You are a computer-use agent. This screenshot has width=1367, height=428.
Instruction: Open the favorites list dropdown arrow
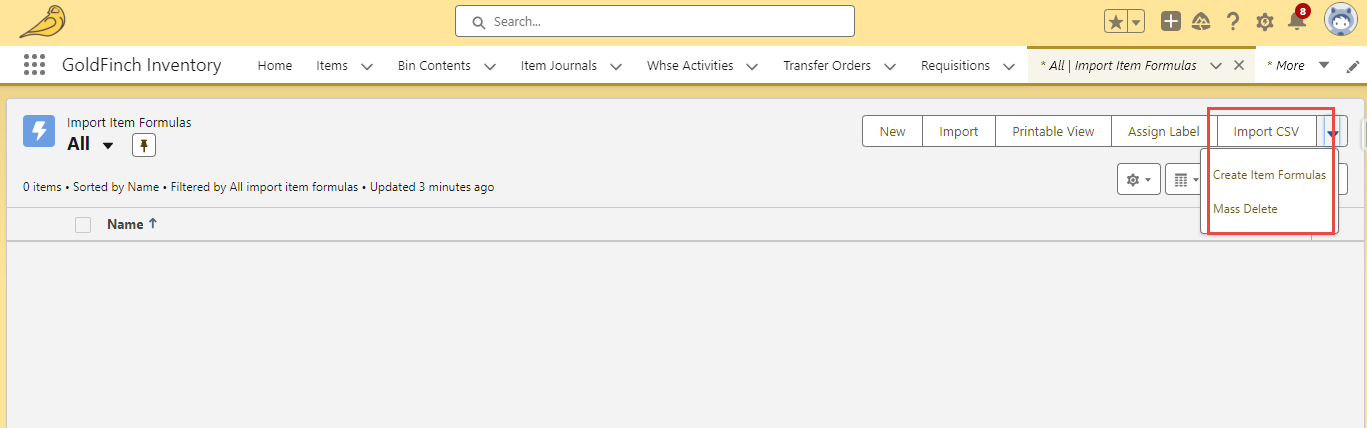coord(1136,22)
